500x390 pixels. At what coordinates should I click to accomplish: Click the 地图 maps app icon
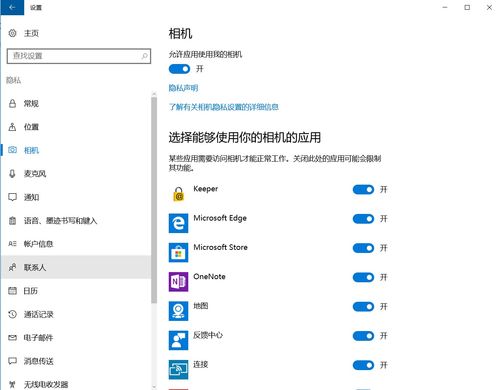tap(178, 311)
